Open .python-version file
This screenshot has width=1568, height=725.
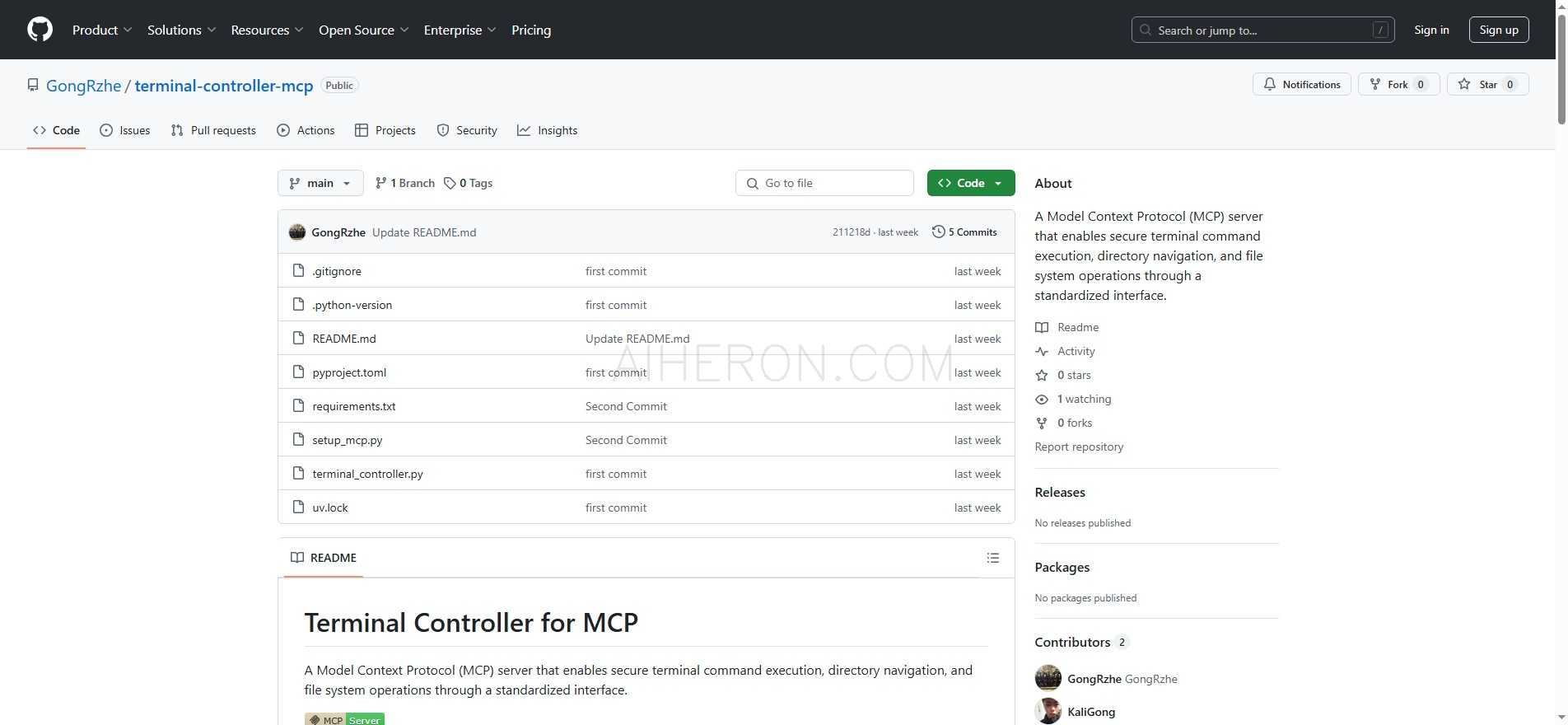pyautogui.click(x=352, y=305)
